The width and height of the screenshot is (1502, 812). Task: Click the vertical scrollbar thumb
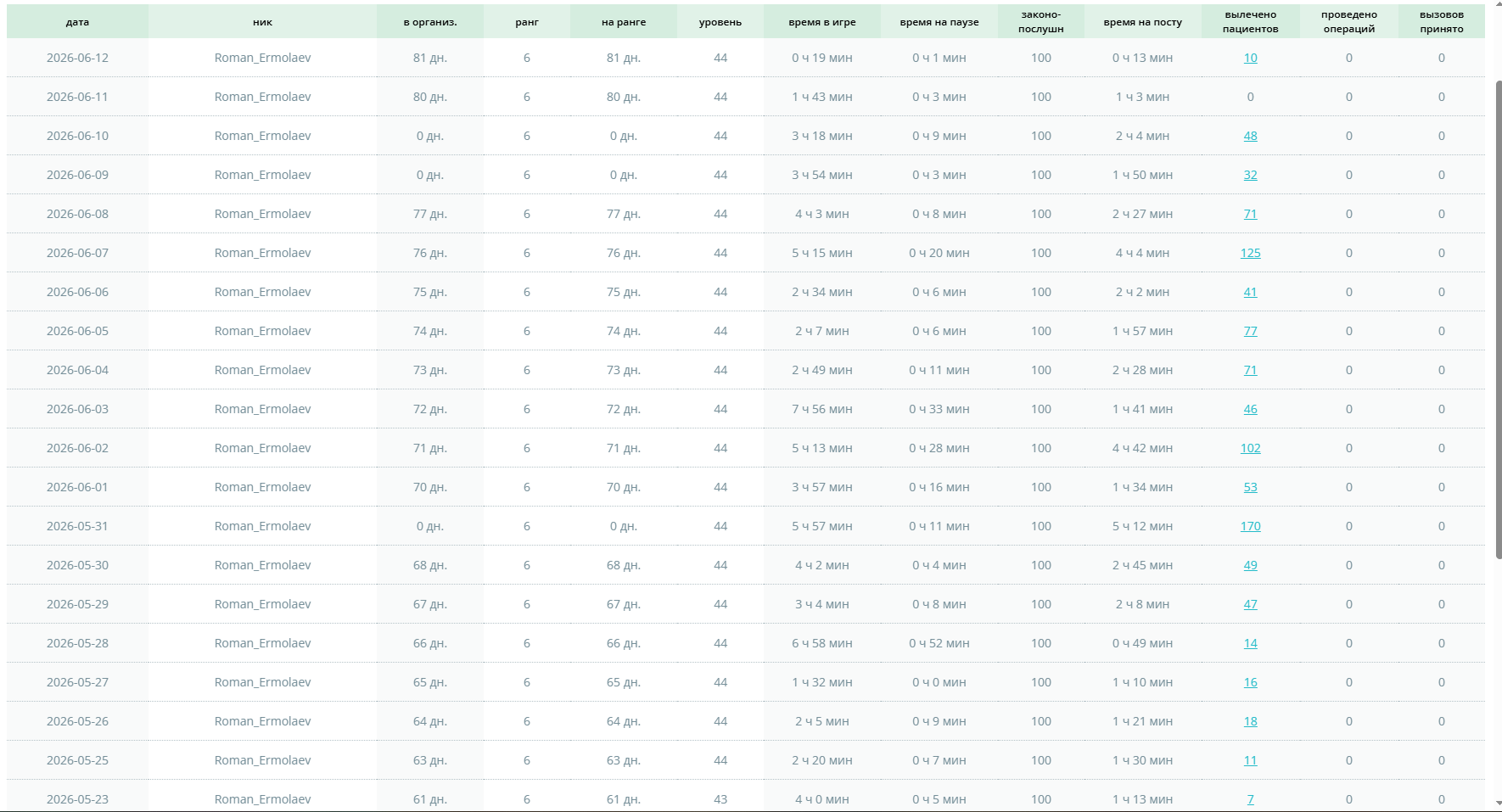click(1498, 319)
